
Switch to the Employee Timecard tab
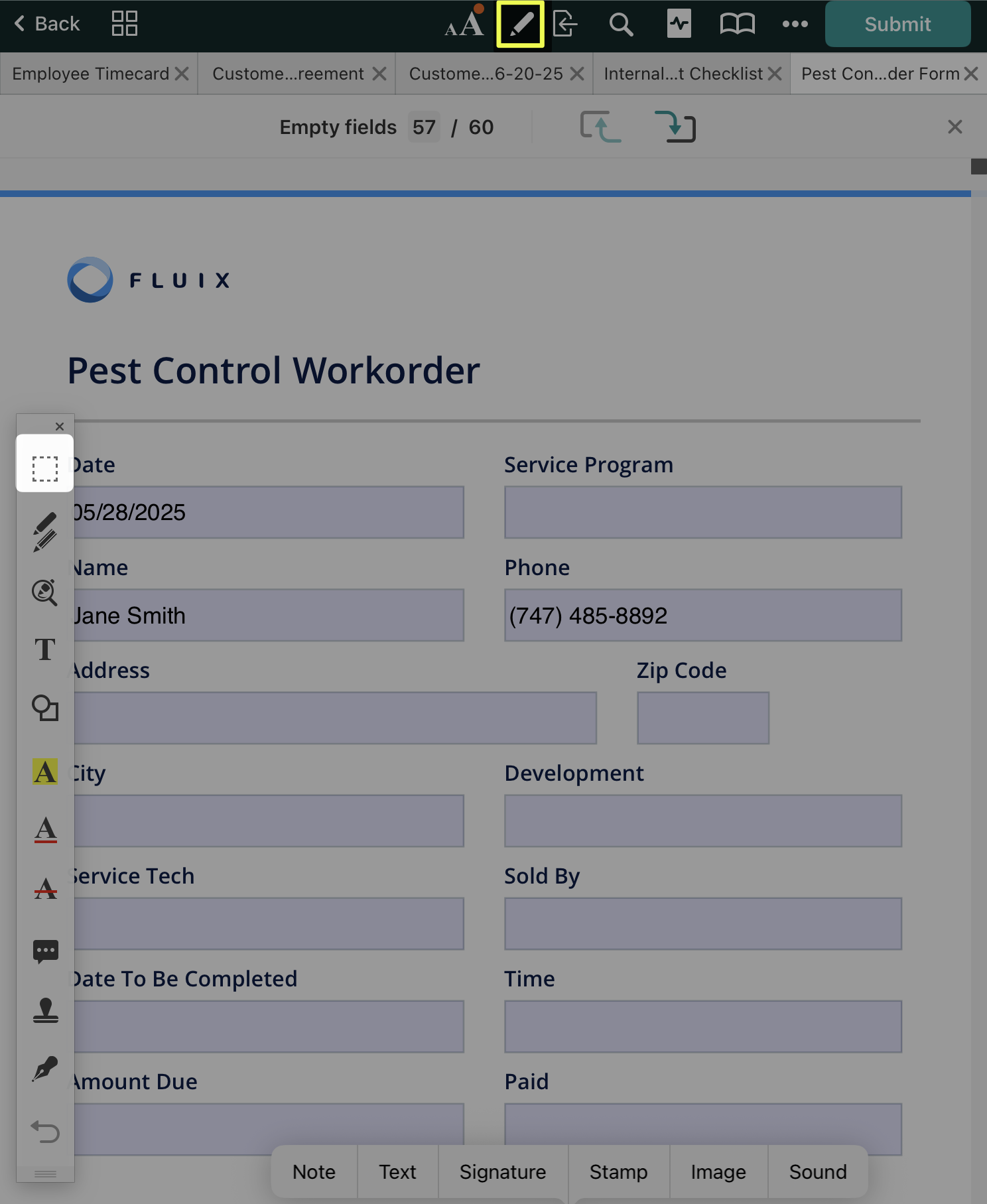[x=91, y=74]
